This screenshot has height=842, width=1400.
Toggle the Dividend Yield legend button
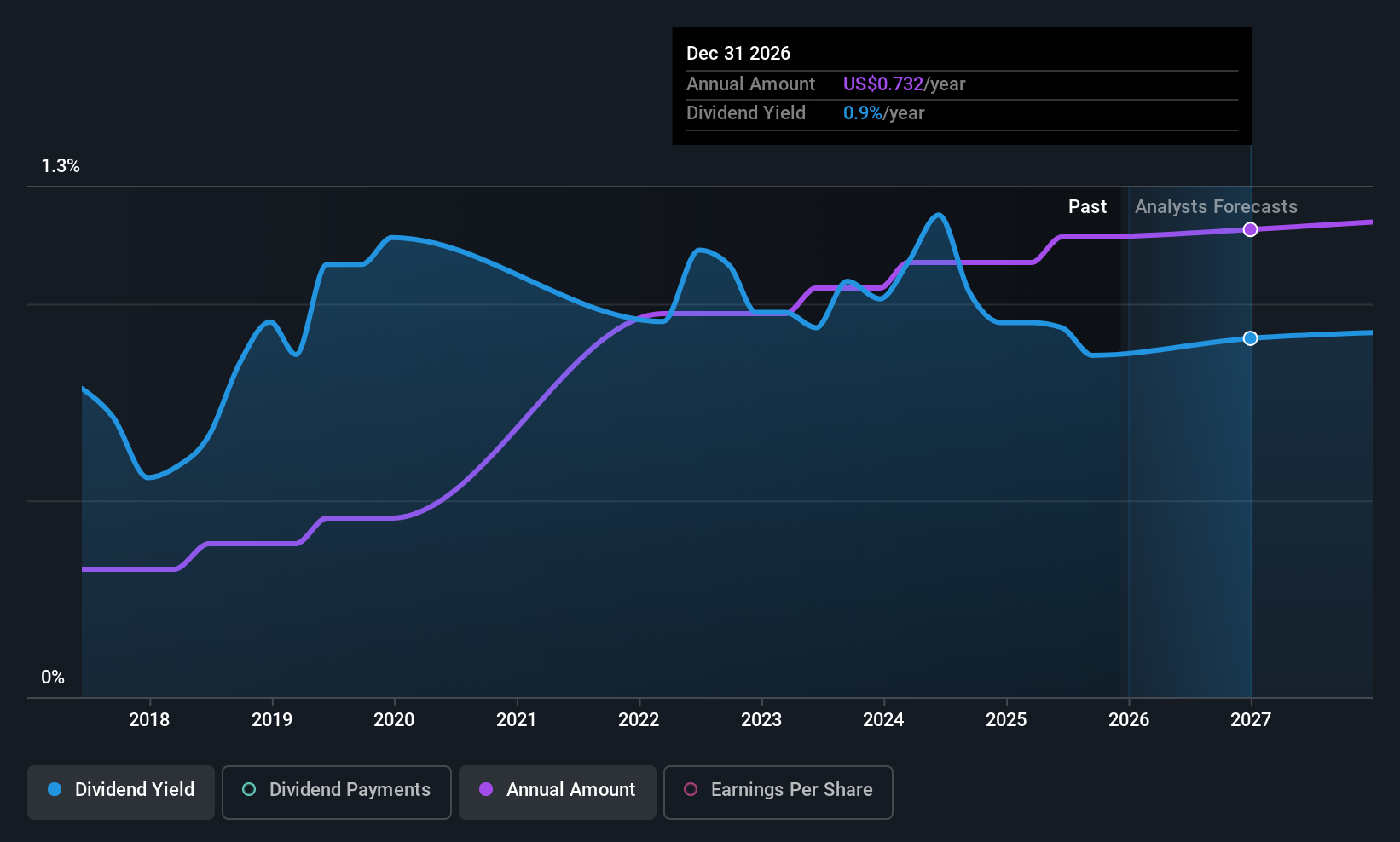[x=121, y=792]
